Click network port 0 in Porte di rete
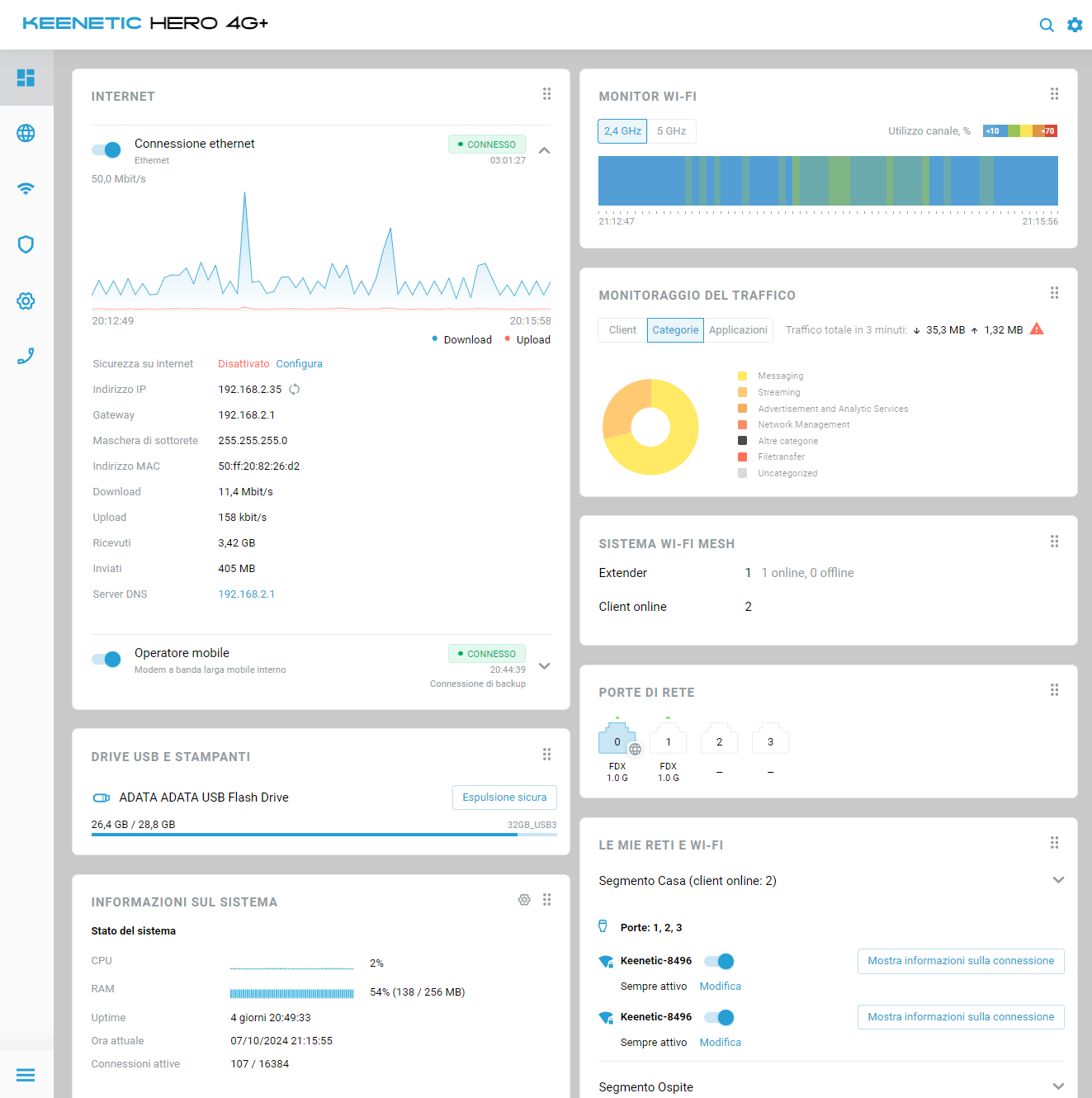This screenshot has width=1092, height=1098. tap(617, 741)
